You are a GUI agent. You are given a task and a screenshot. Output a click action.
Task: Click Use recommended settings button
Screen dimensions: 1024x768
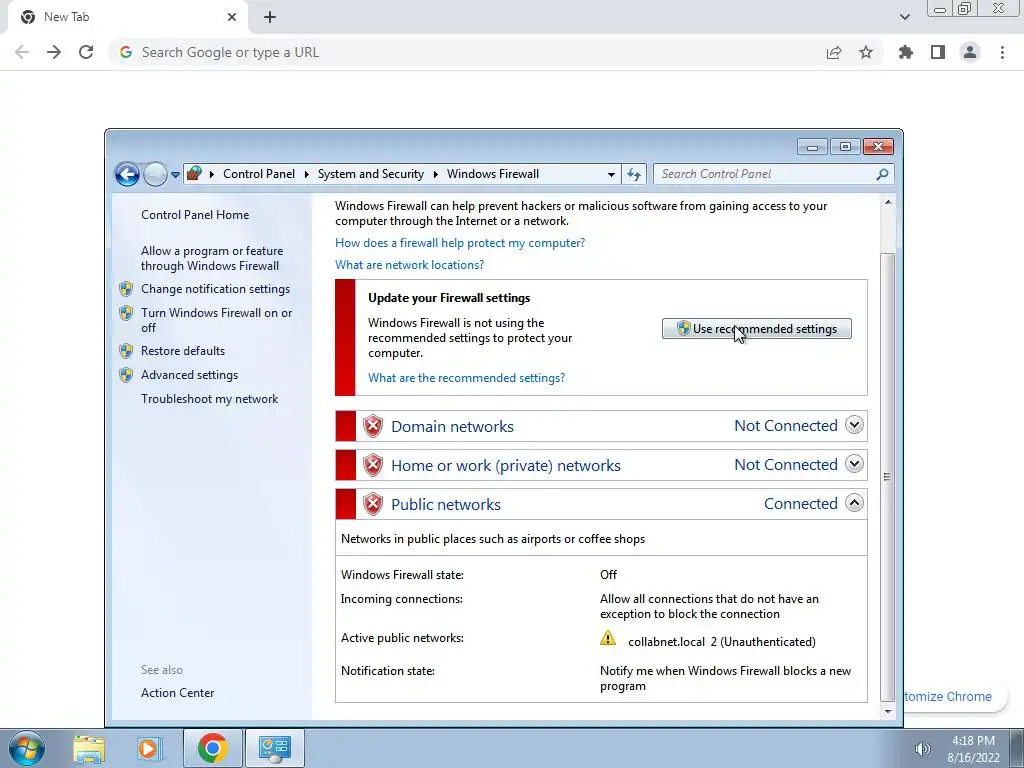(756, 328)
